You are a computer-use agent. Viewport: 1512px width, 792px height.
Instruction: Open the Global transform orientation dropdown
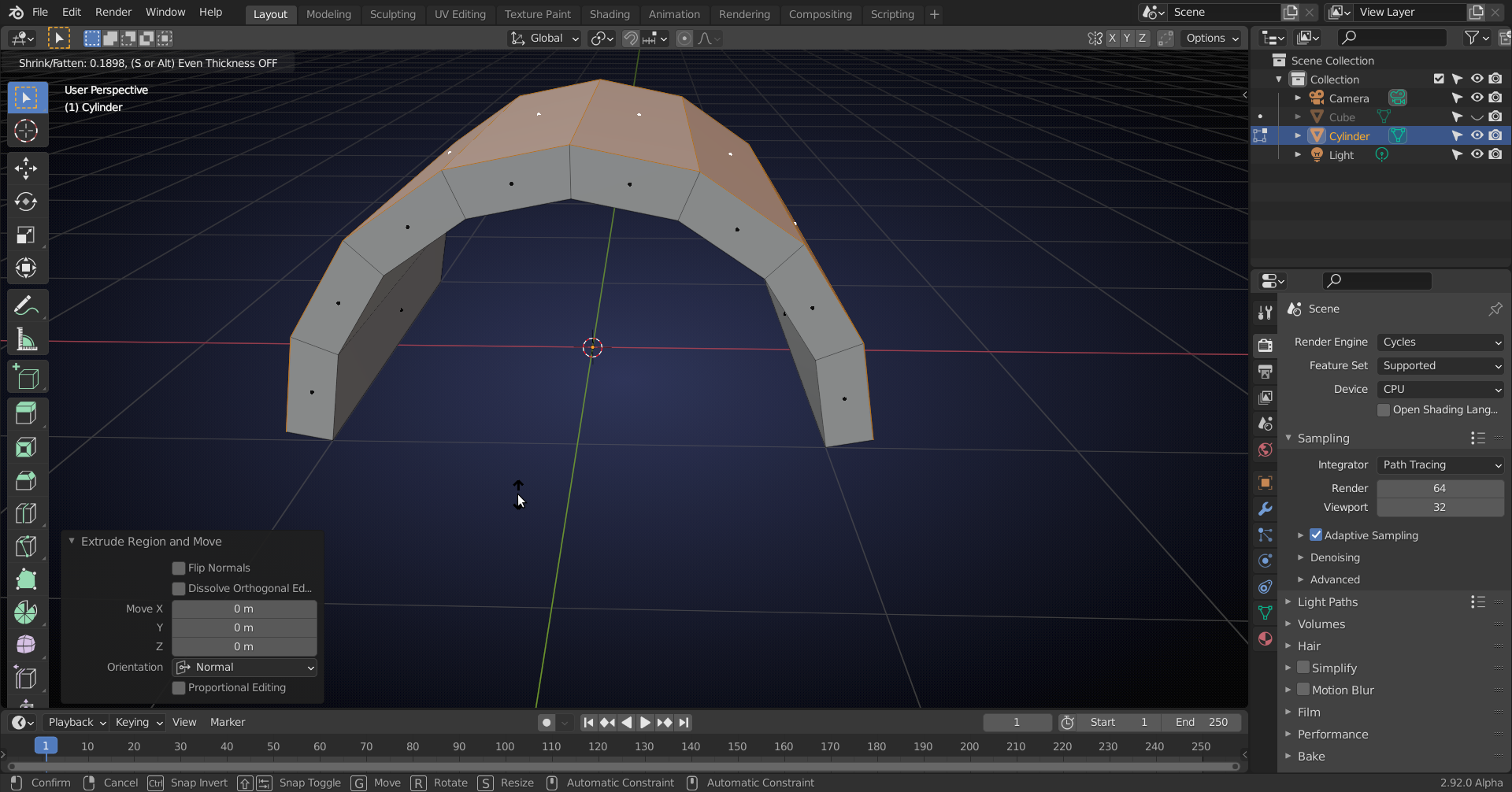pos(544,39)
